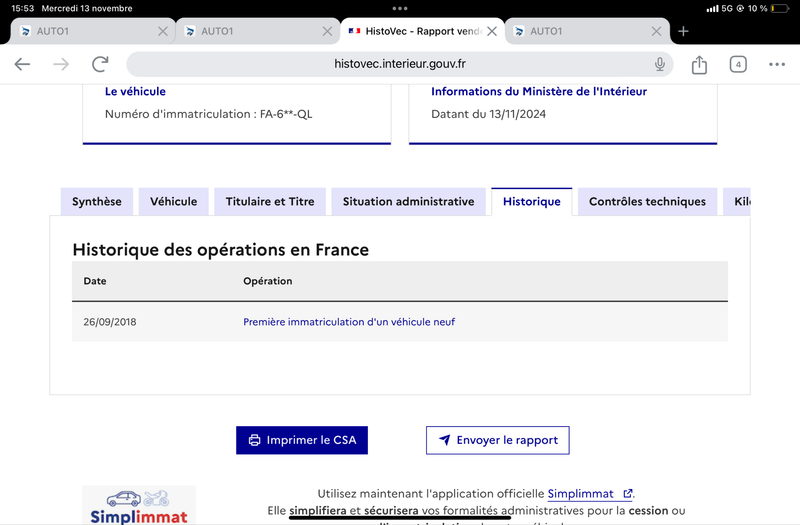Add a new browser tab
The height and width of the screenshot is (525, 800).
tap(683, 32)
